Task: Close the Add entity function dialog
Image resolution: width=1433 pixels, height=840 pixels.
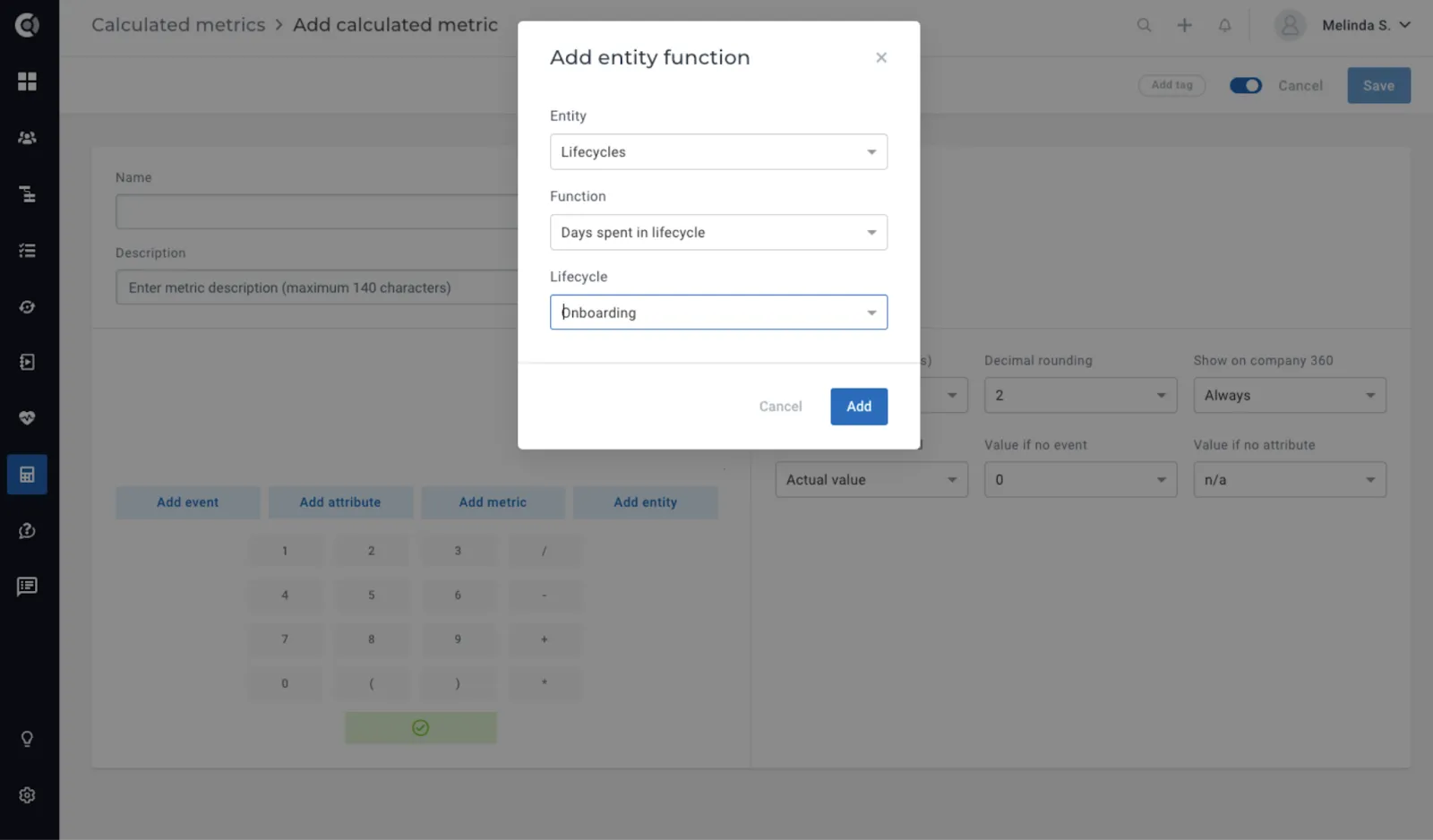Action: (x=881, y=57)
